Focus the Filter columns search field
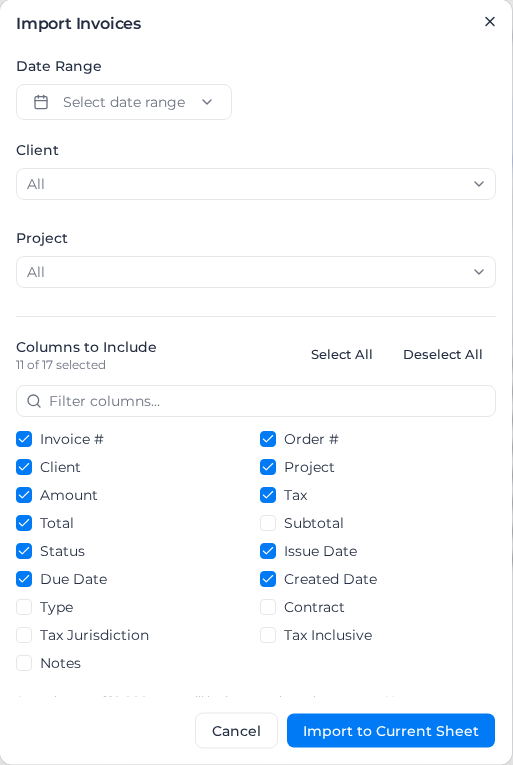The width and height of the screenshot is (513, 765). tap(256, 401)
